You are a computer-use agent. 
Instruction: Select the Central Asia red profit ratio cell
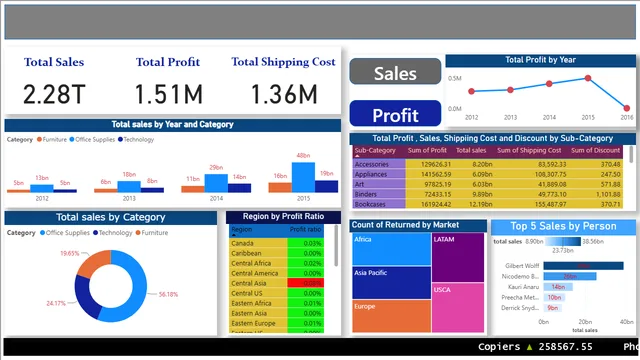305,283
